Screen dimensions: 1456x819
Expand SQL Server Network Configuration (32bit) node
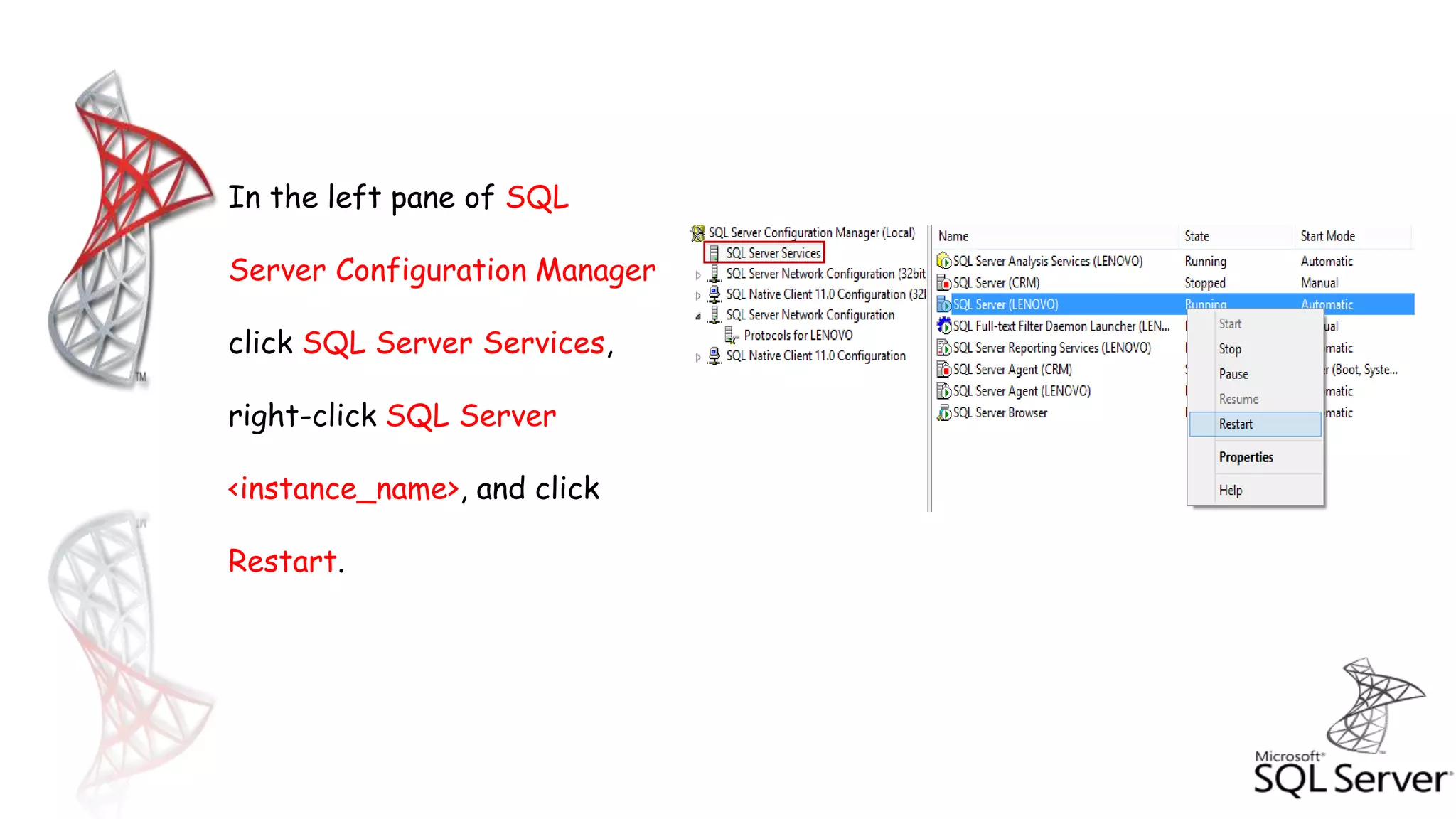tap(698, 274)
